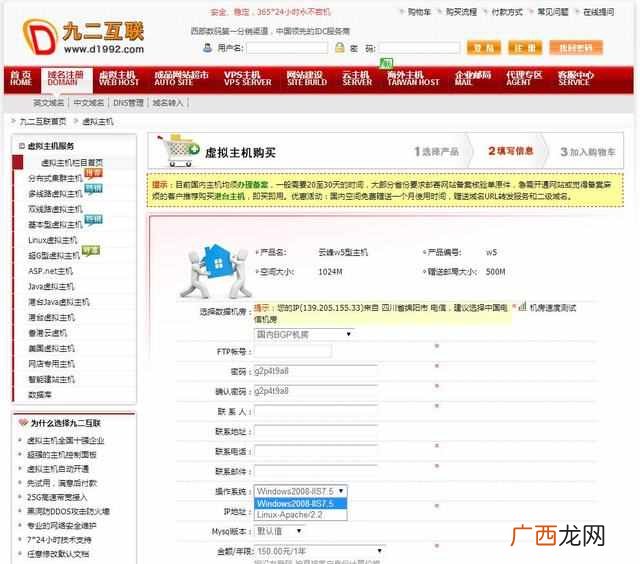Click the bar-chart icon next to 机房速度测试
Viewport: 640px width, 564px height.
pos(522,306)
